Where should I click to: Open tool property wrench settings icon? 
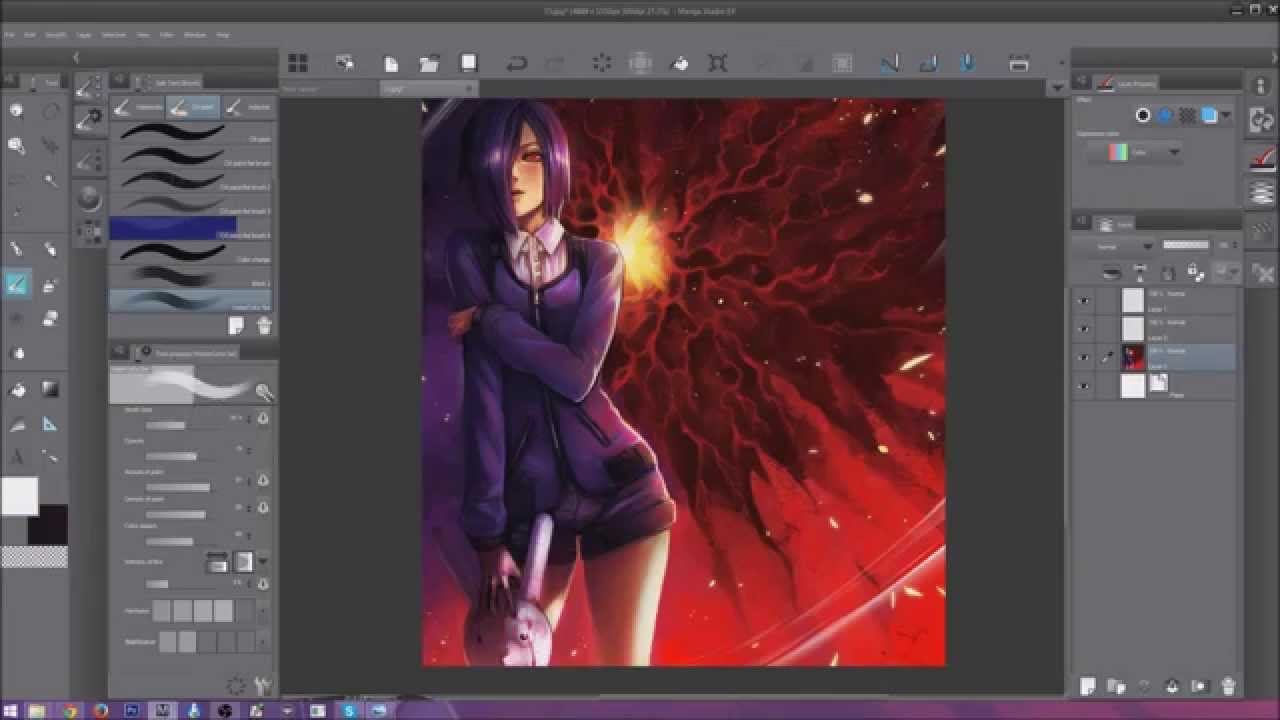(x=264, y=686)
